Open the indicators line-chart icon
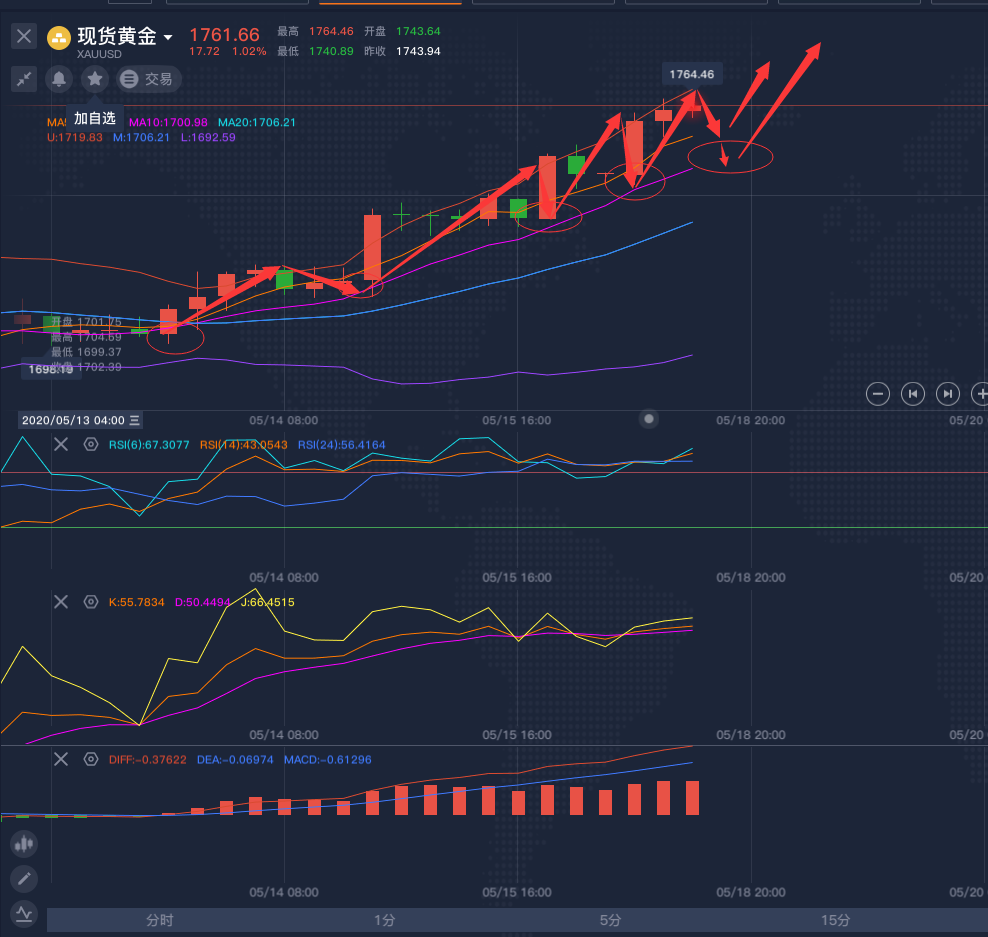 (24, 913)
